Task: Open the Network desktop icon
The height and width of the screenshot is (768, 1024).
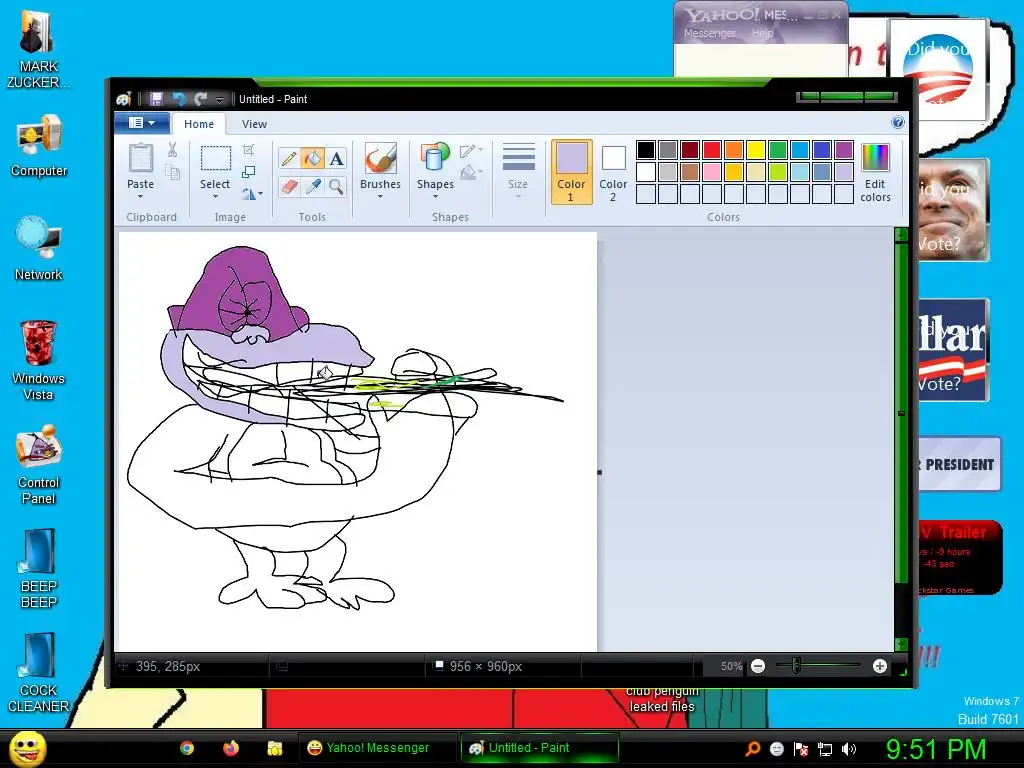Action: pyautogui.click(x=39, y=249)
